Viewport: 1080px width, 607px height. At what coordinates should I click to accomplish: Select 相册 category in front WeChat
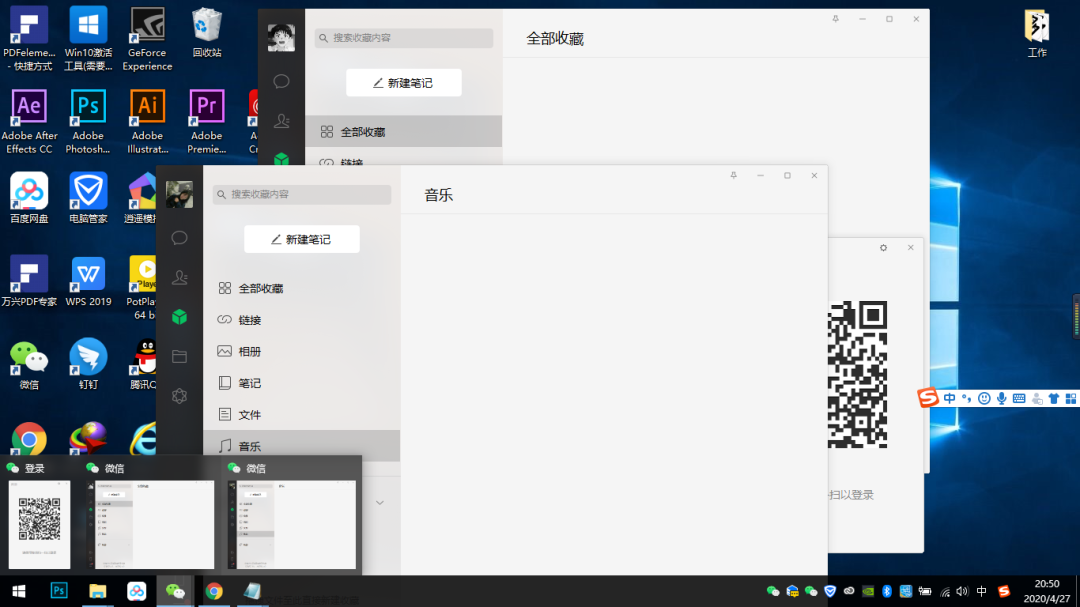[x=302, y=351]
